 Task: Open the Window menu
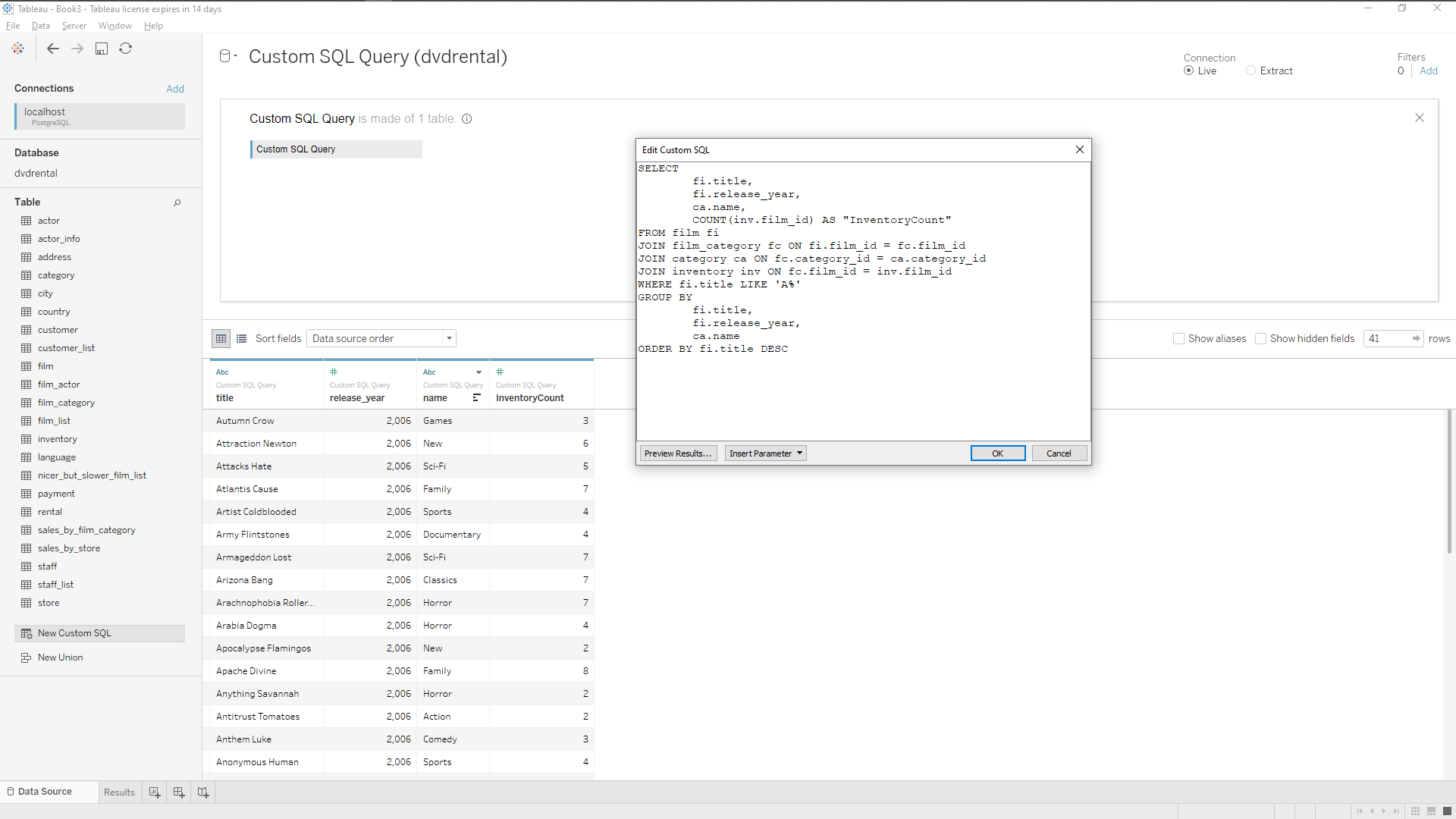point(115,26)
